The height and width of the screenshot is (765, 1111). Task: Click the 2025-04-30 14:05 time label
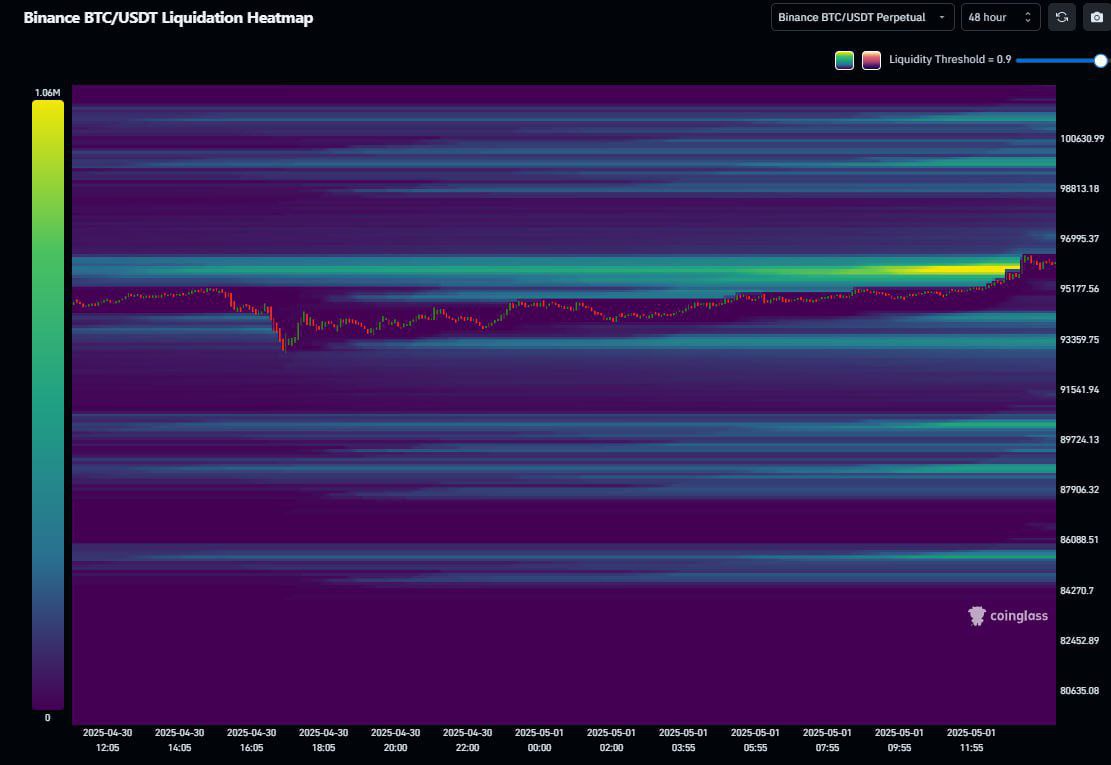tap(179, 740)
